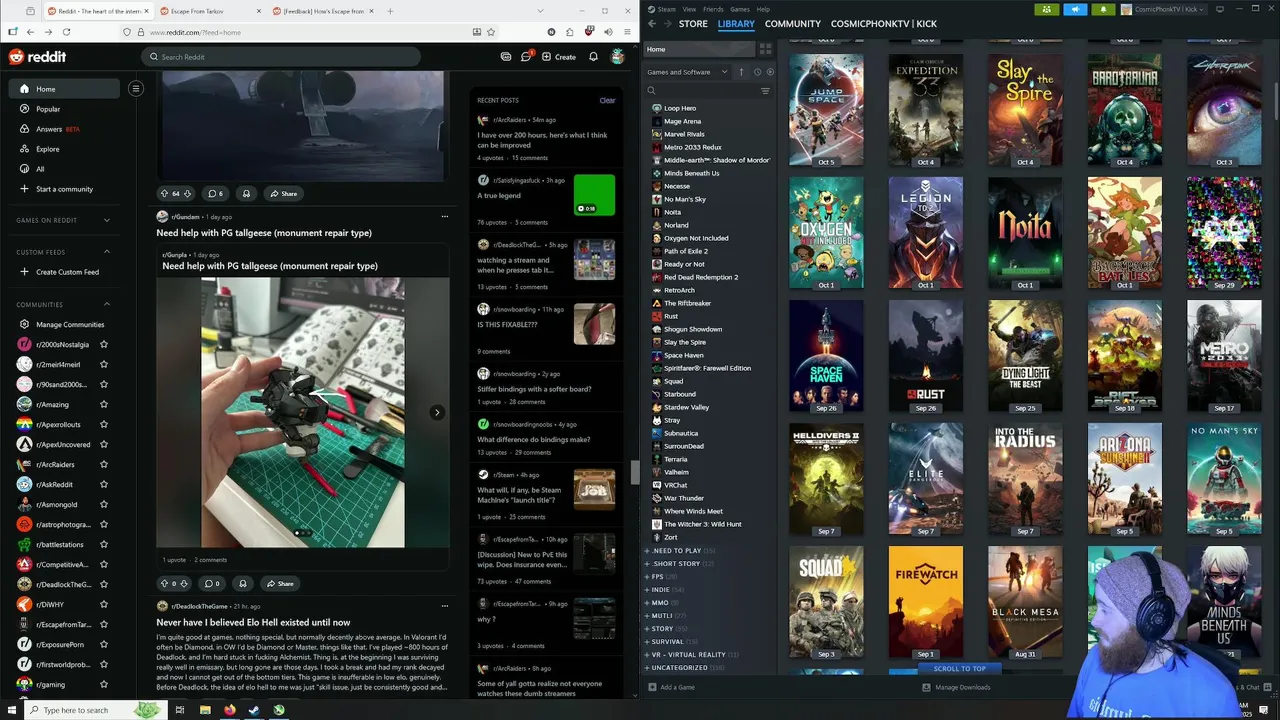Open Steam Big Picture mode monitor icon

(x=1219, y=9)
